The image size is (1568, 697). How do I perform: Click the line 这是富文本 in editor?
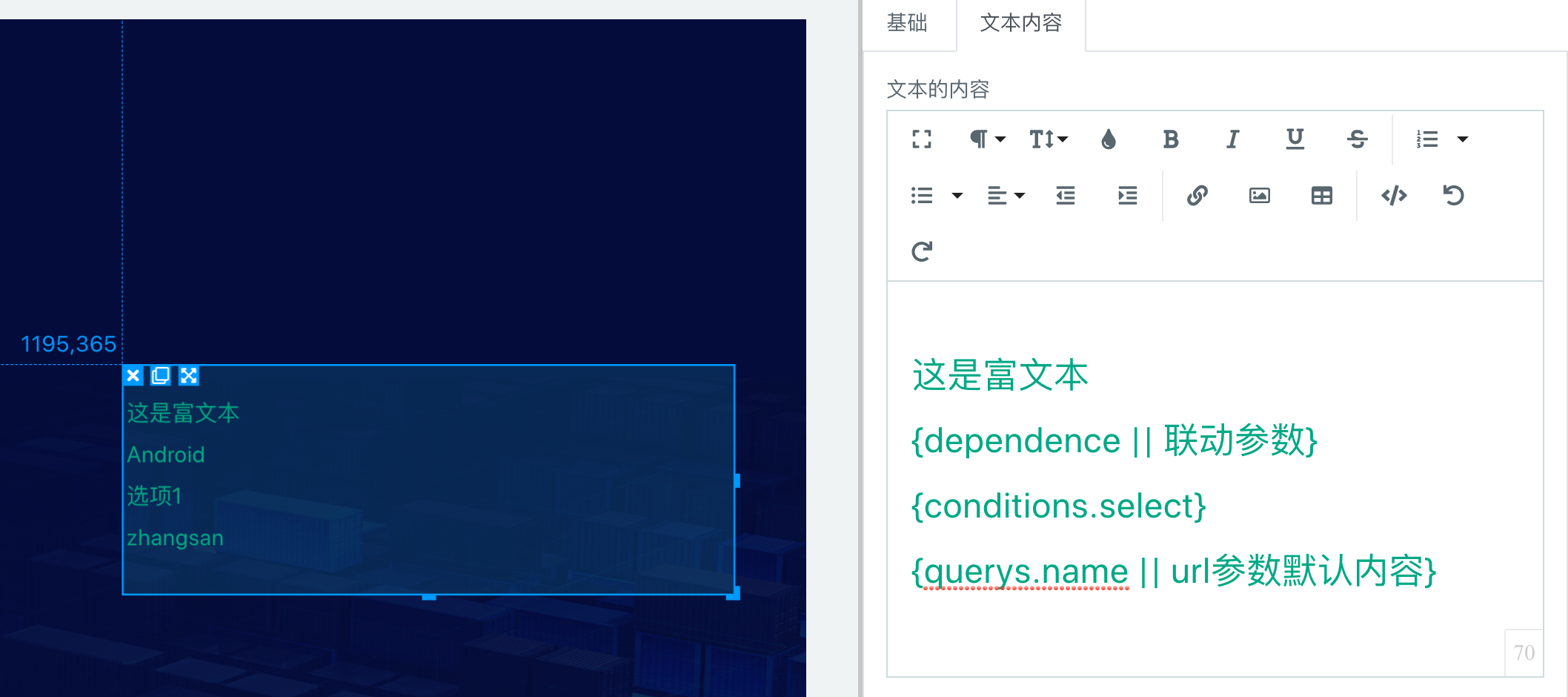click(x=1000, y=375)
